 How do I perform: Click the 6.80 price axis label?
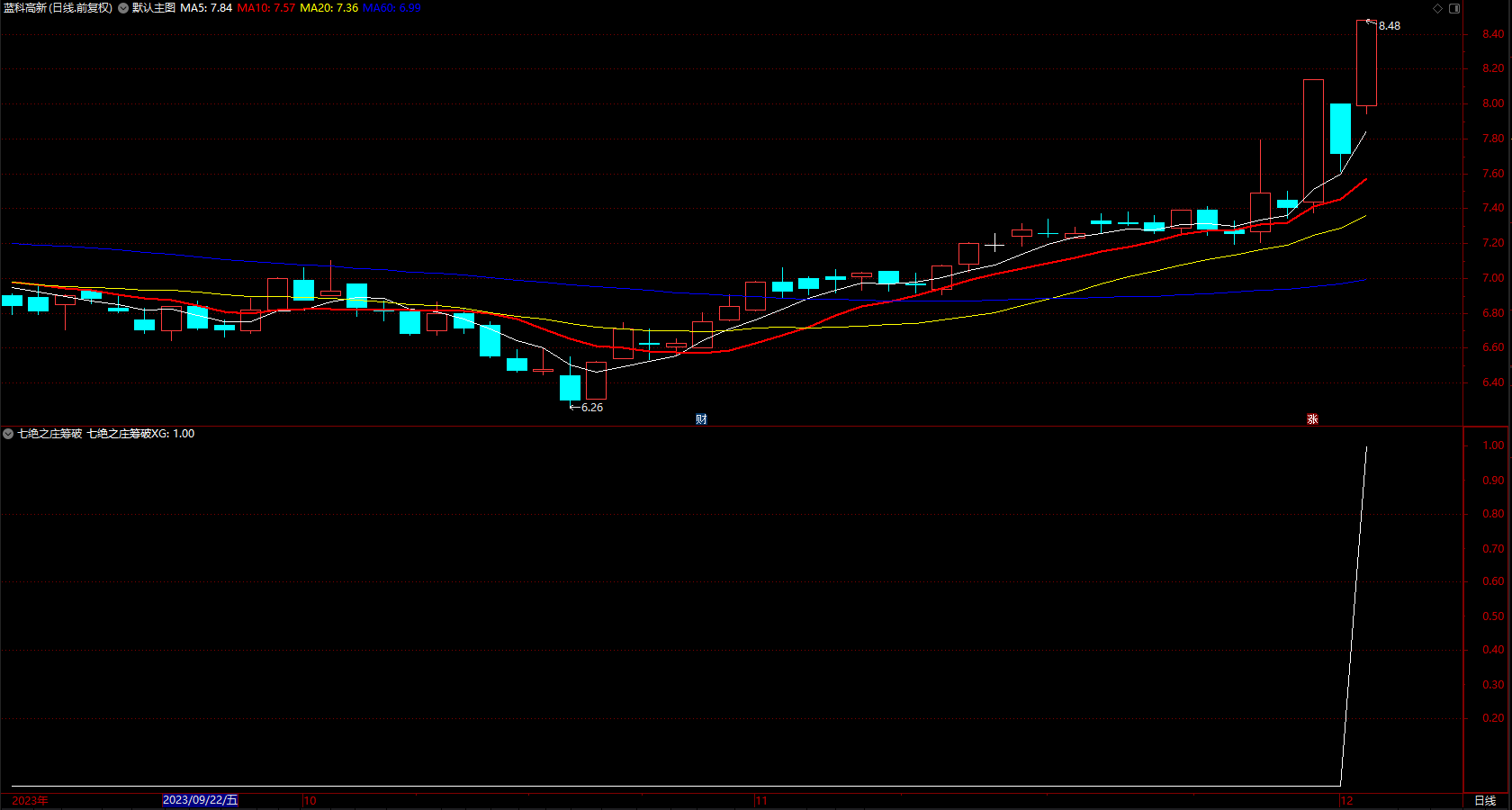[x=1493, y=313]
